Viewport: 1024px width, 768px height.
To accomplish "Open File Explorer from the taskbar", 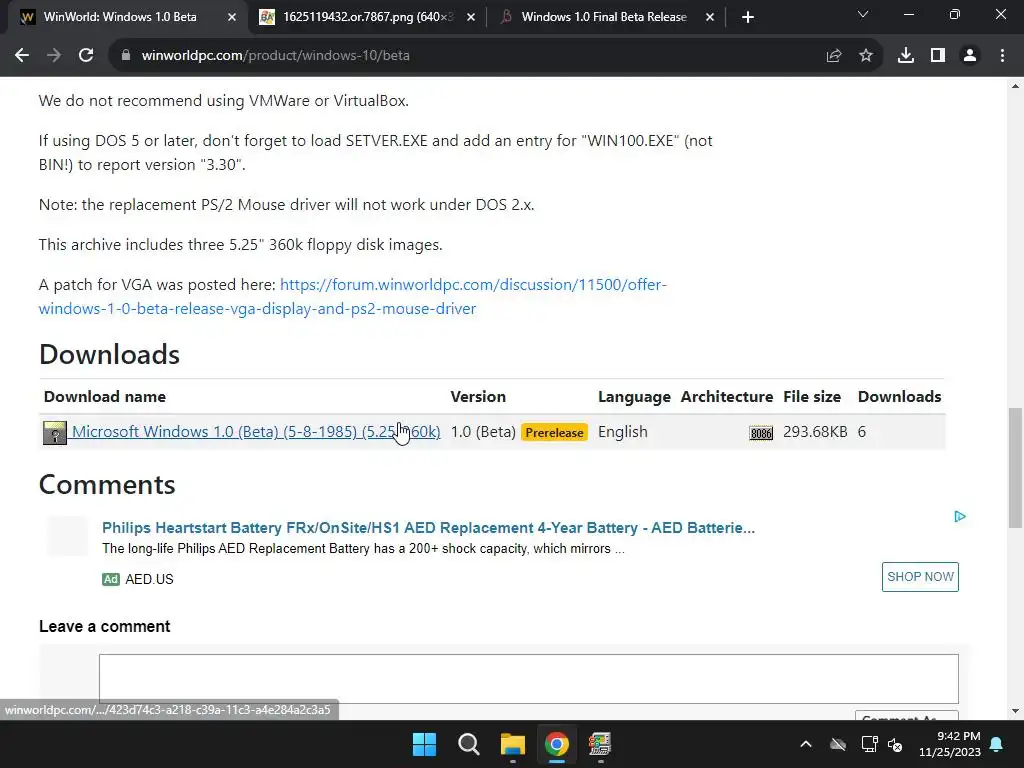I will point(513,744).
